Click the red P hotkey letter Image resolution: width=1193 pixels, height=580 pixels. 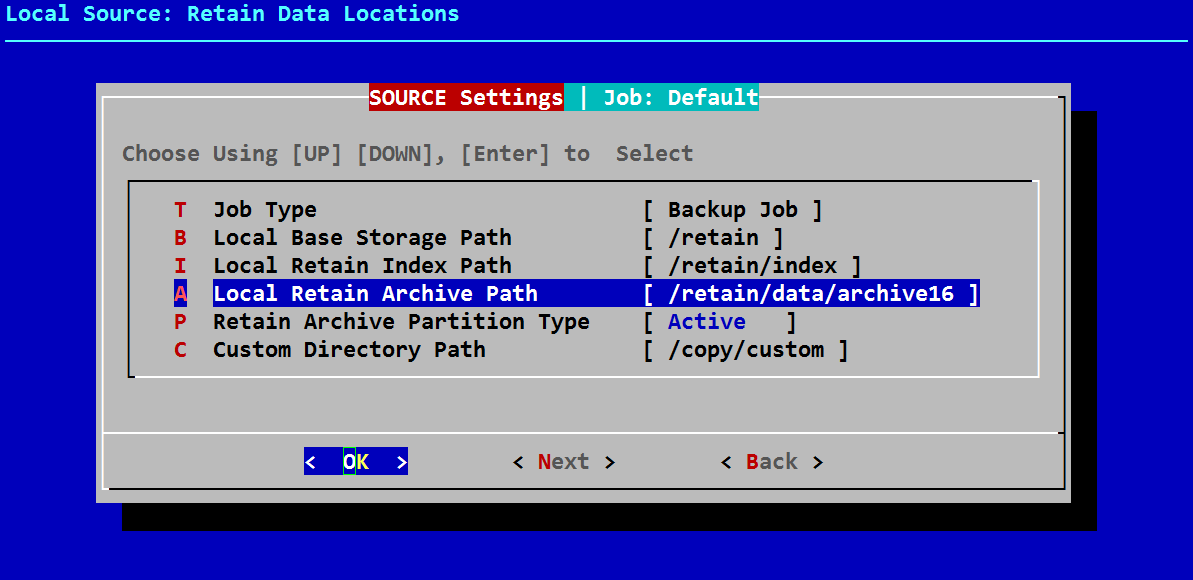180,322
